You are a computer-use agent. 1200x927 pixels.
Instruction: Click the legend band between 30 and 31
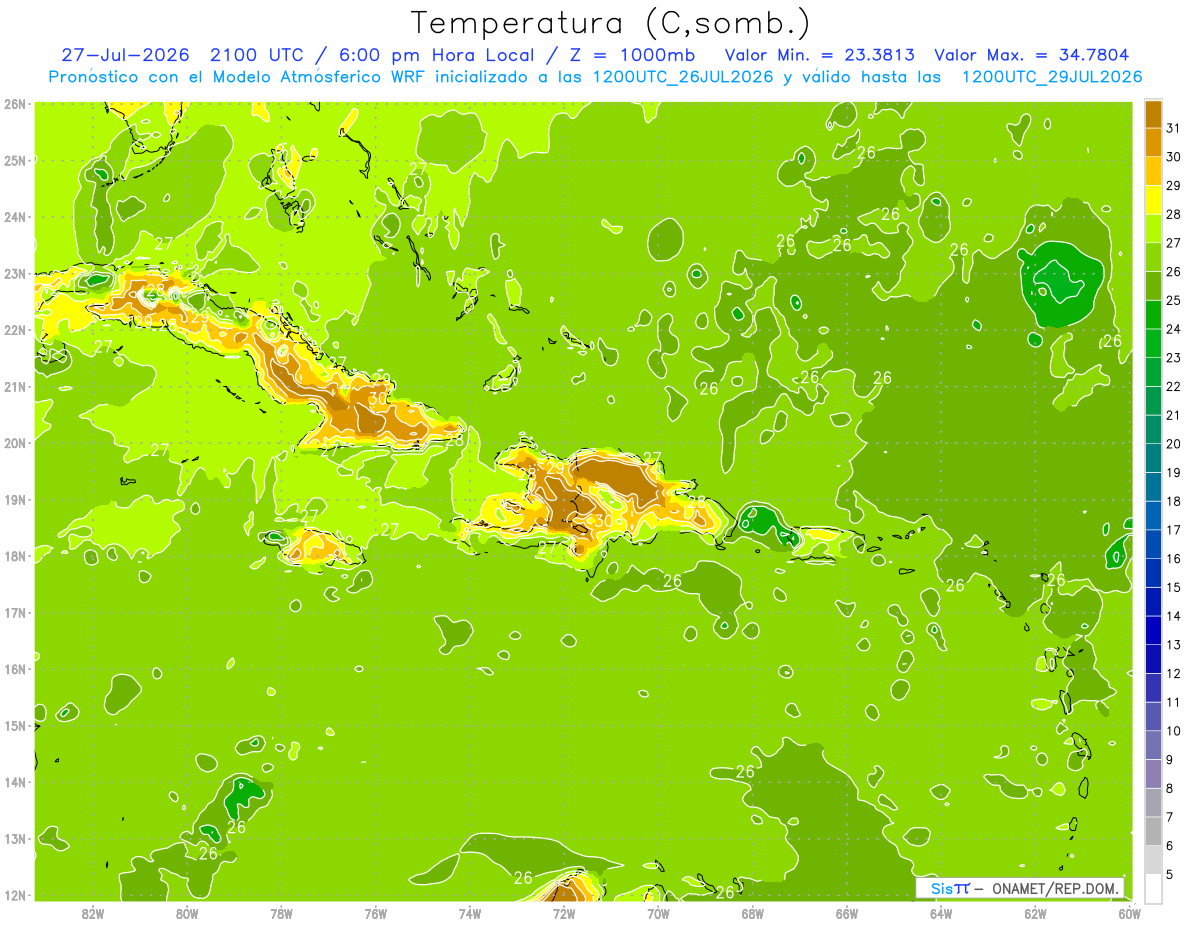click(1153, 142)
